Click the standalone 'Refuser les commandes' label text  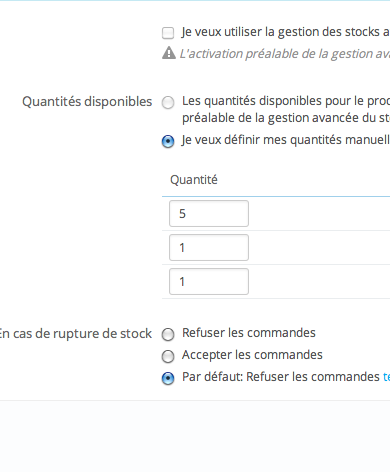249,333
